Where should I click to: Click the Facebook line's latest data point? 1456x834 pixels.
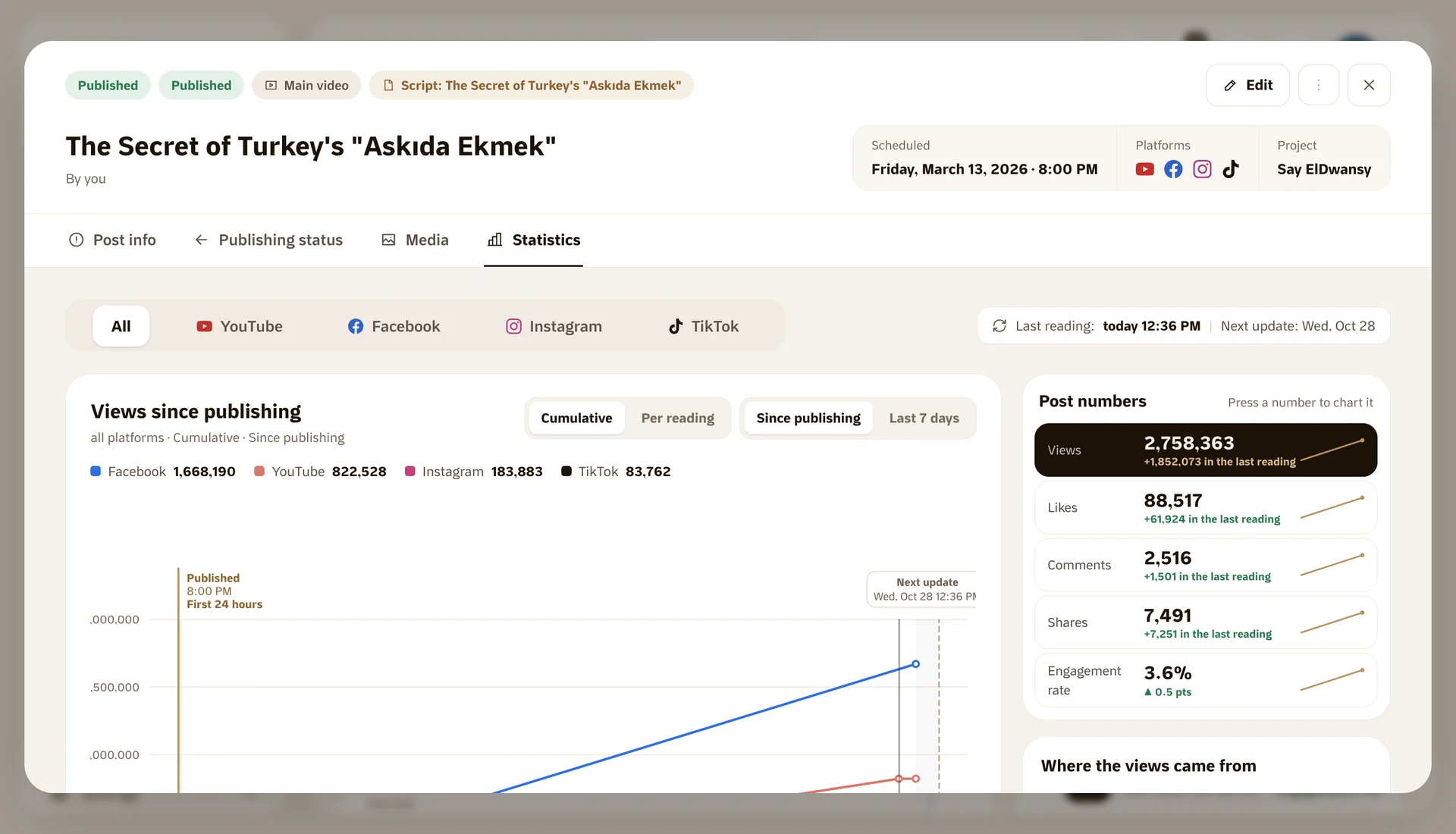click(915, 664)
